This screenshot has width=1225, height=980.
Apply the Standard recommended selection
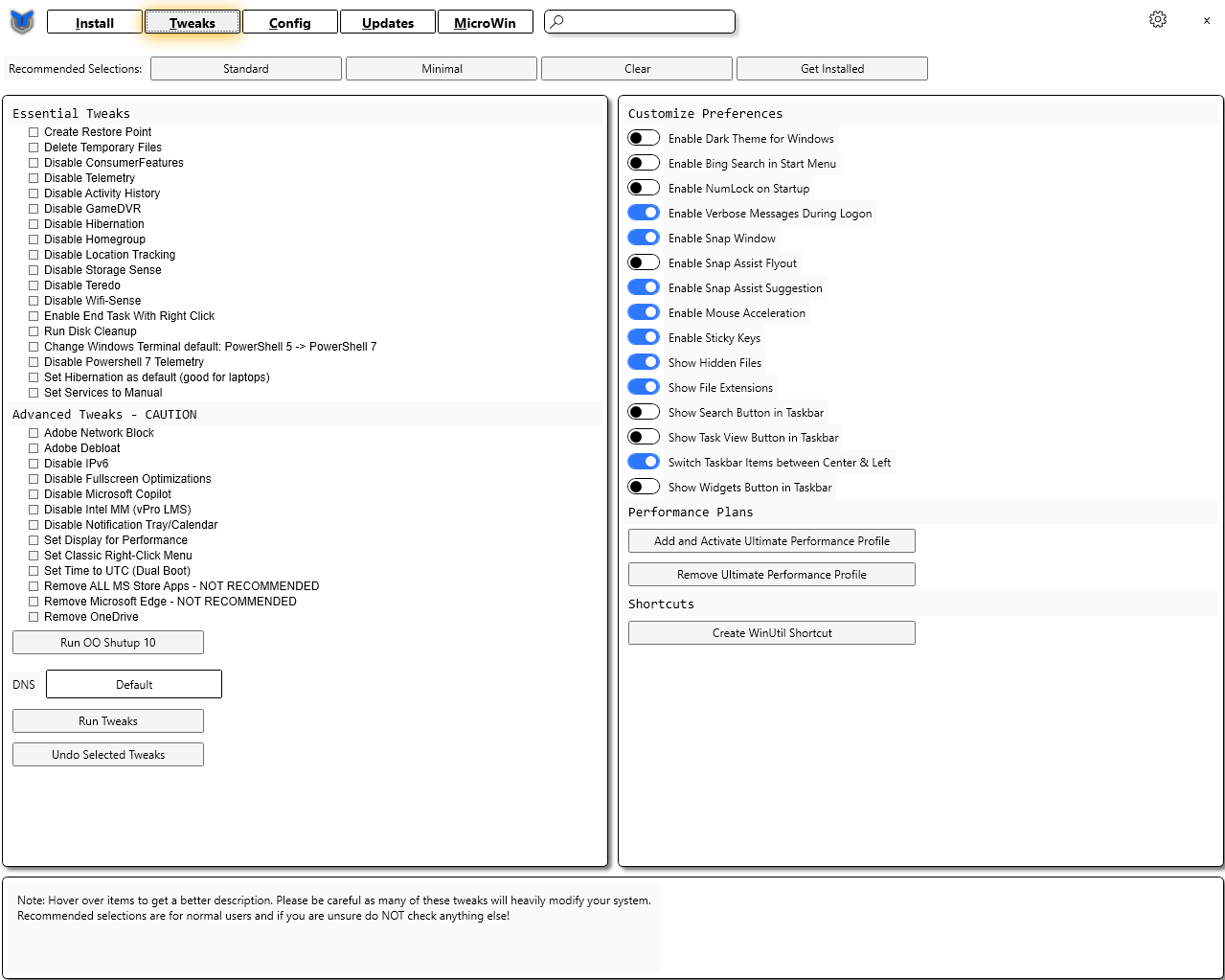pyautogui.click(x=245, y=68)
